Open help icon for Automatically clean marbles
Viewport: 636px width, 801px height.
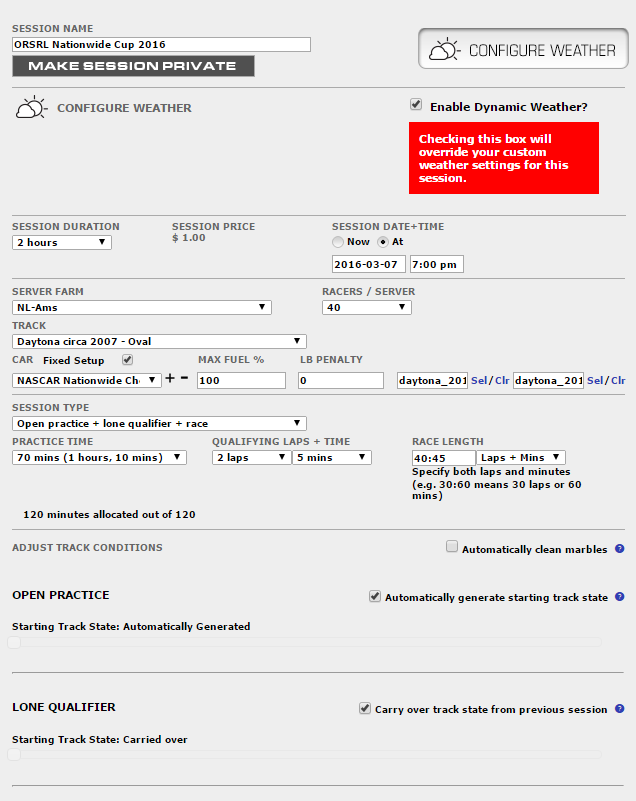(x=619, y=548)
